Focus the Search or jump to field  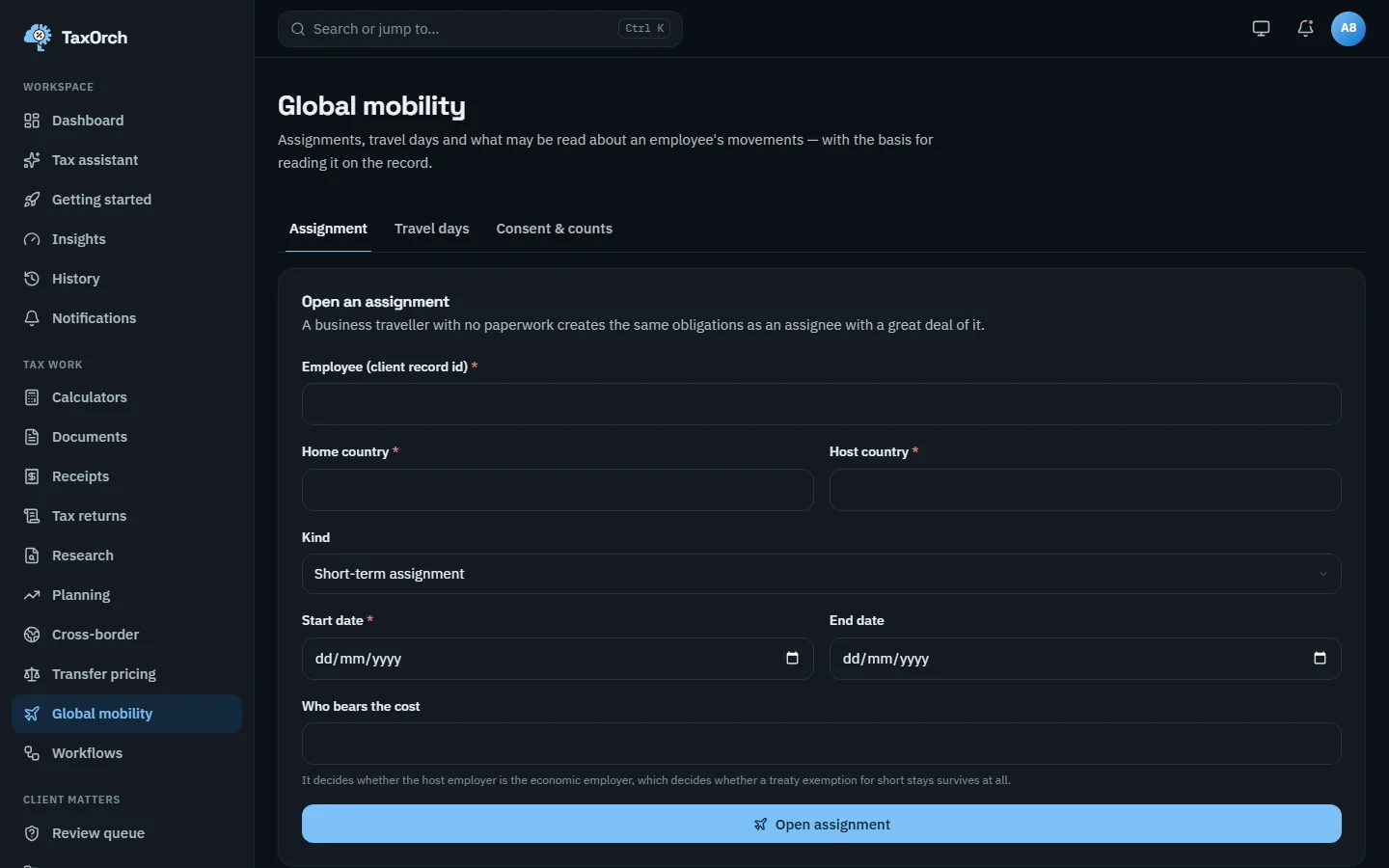pyautogui.click(x=479, y=29)
